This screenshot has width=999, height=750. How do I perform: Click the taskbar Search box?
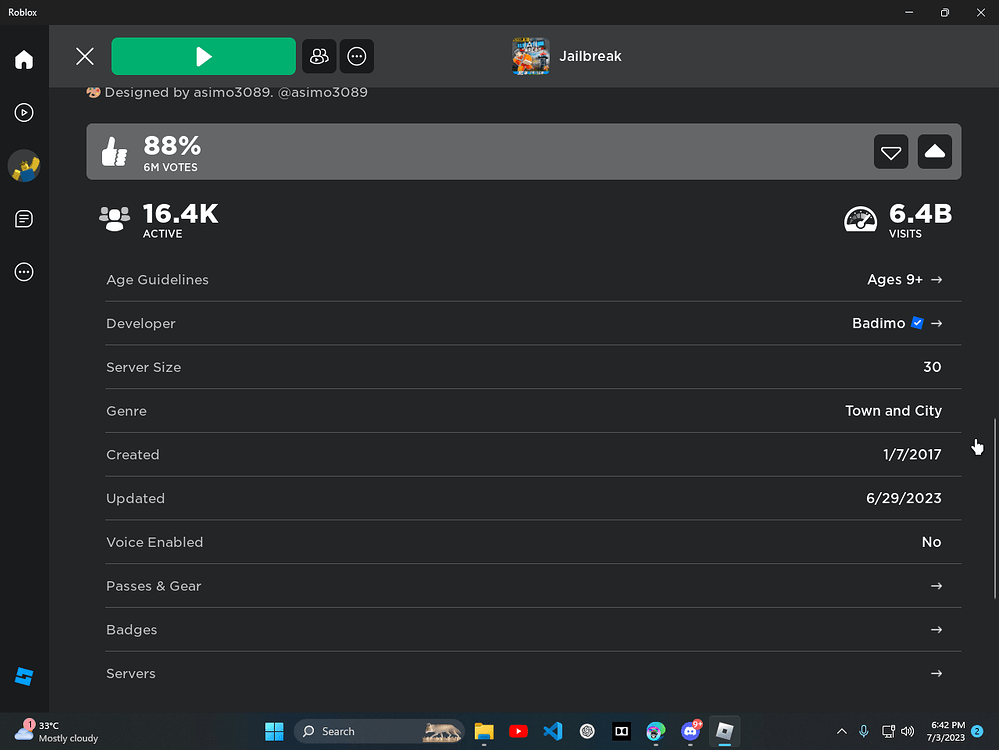tap(379, 732)
